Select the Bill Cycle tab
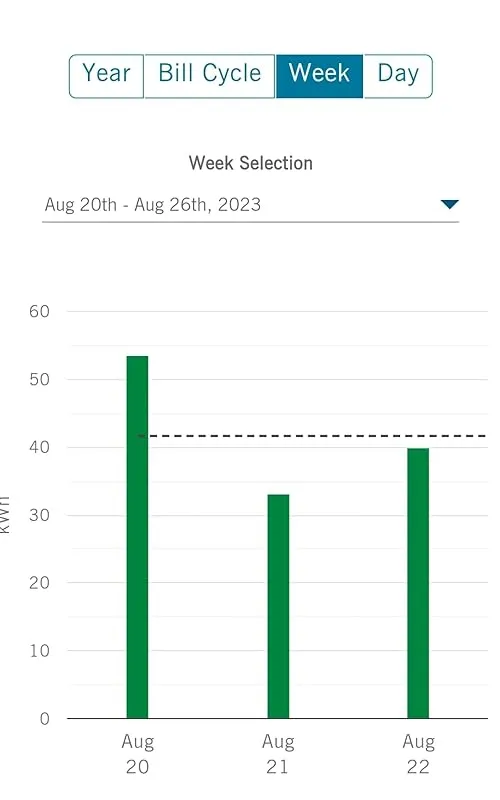 (210, 76)
